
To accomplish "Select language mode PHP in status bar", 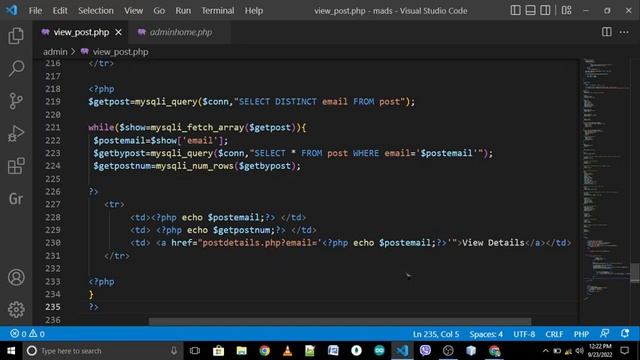I will tap(581, 334).
